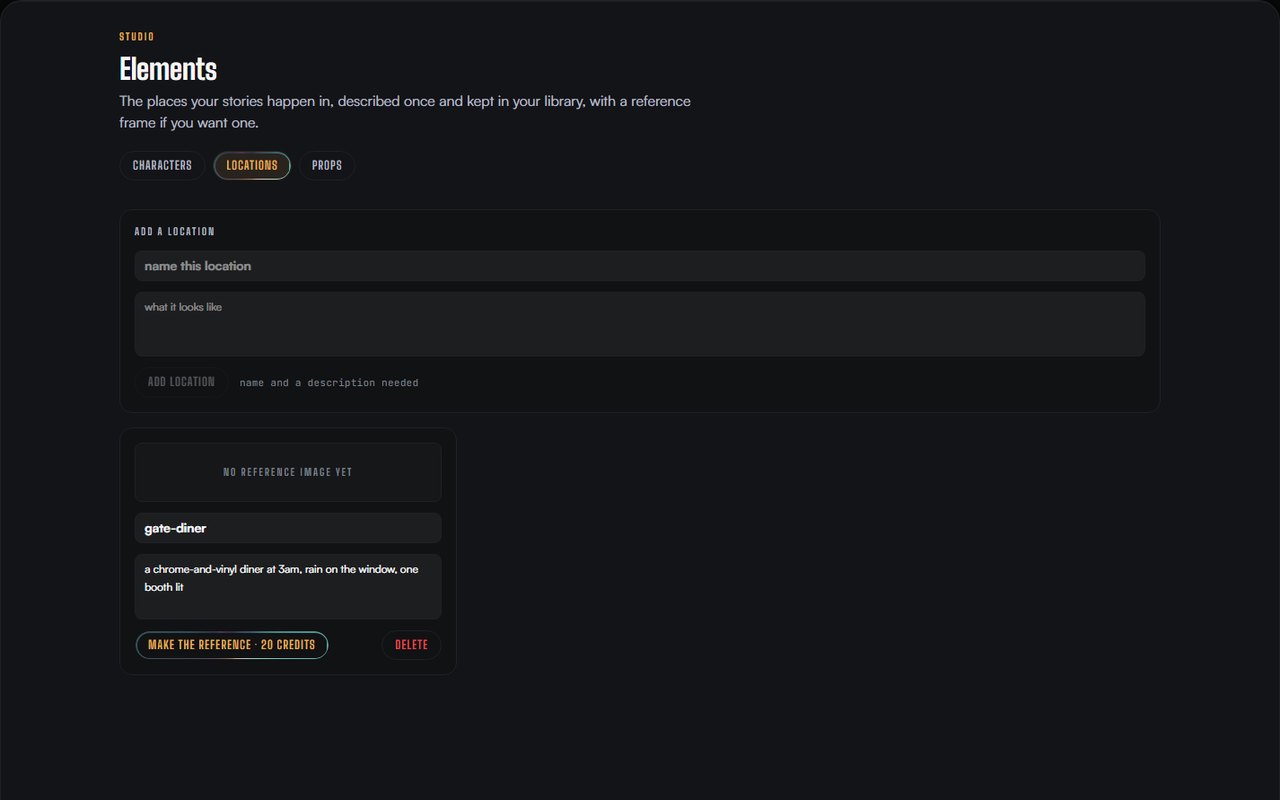
Task: Focus the 'name this location' field
Action: (640, 266)
